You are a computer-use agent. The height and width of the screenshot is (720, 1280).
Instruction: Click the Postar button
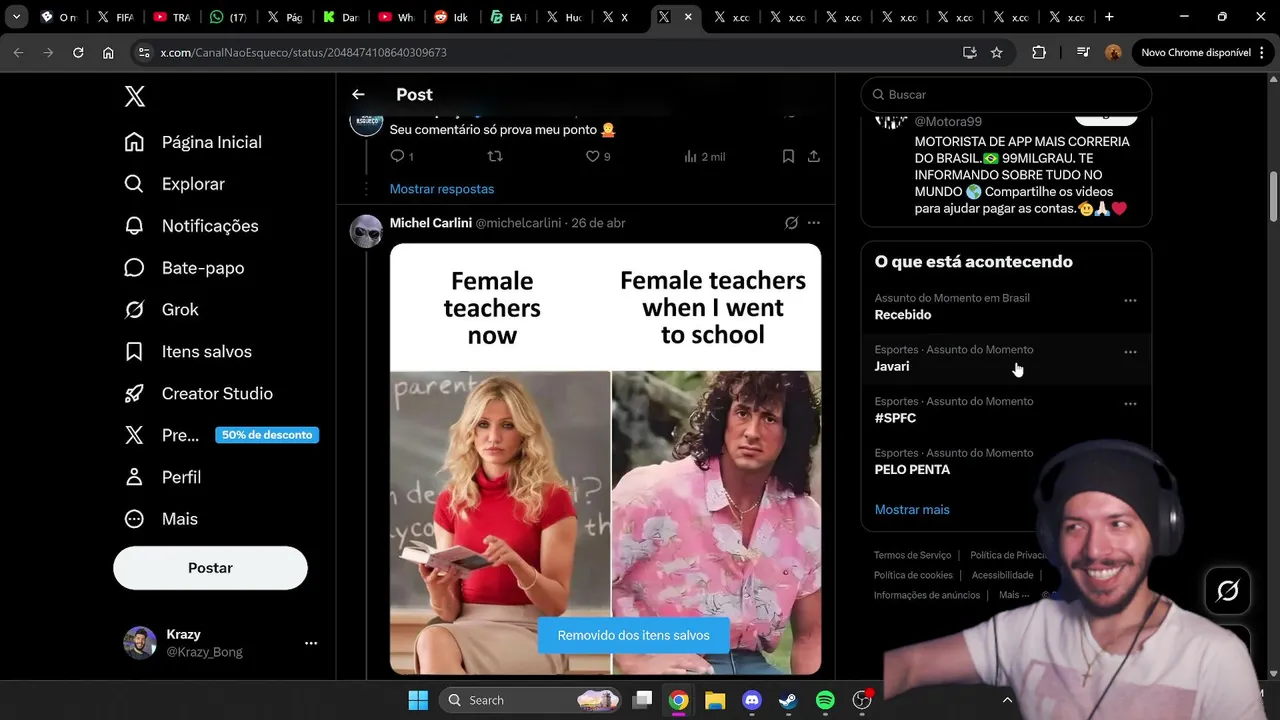[x=210, y=568]
